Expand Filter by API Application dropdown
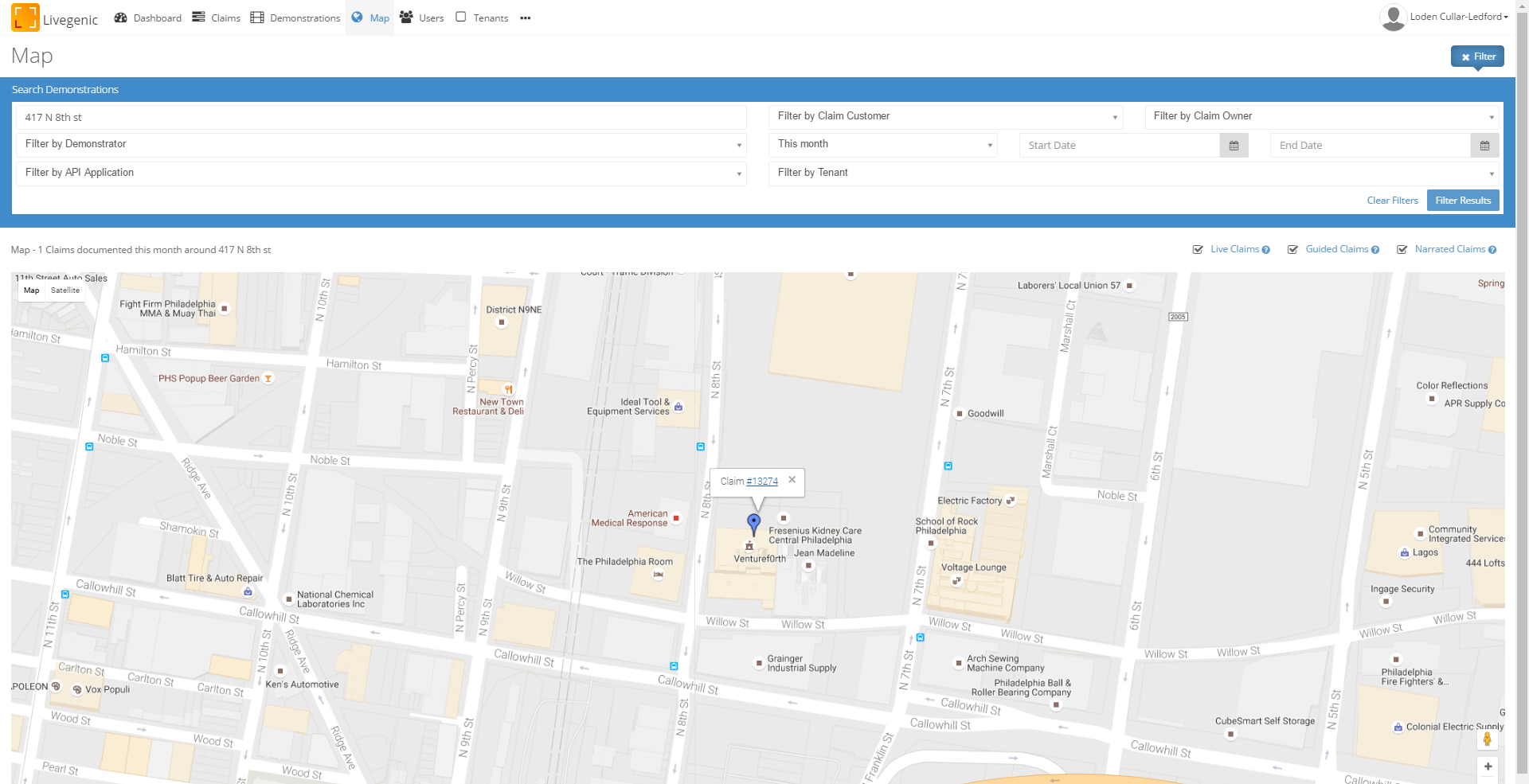The height and width of the screenshot is (784, 1529). coord(381,173)
